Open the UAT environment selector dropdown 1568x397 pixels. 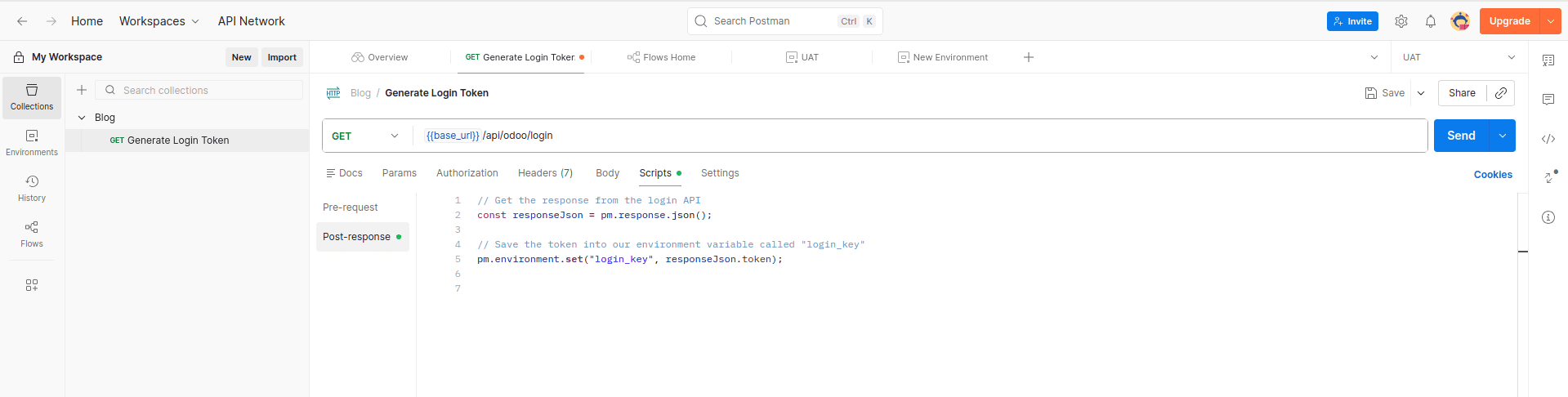[x=1459, y=57]
